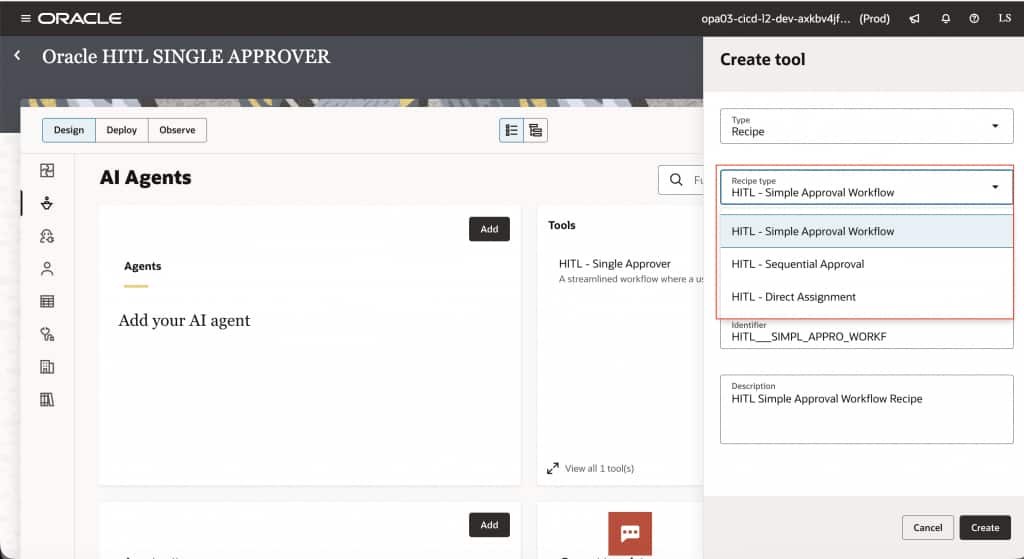Open the notifications bell
Viewport: 1024px width, 559px height.
[x=945, y=18]
